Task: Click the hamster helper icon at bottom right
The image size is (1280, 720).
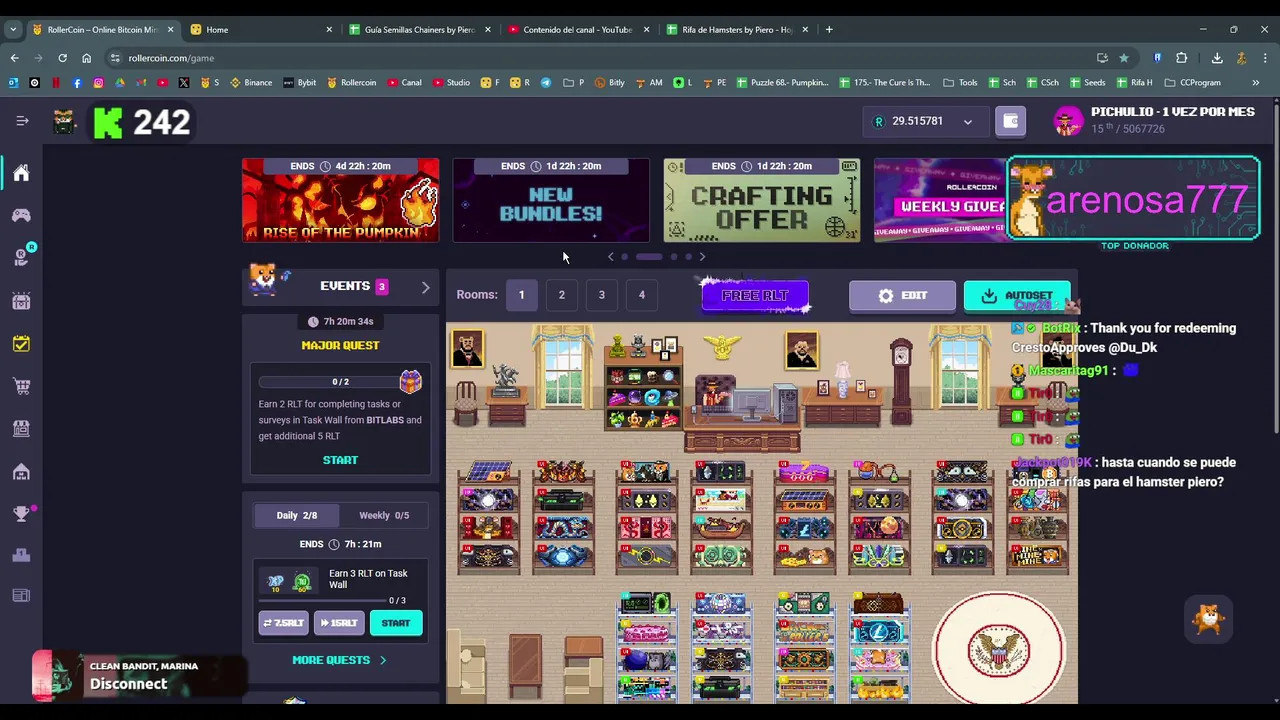Action: tap(1209, 619)
